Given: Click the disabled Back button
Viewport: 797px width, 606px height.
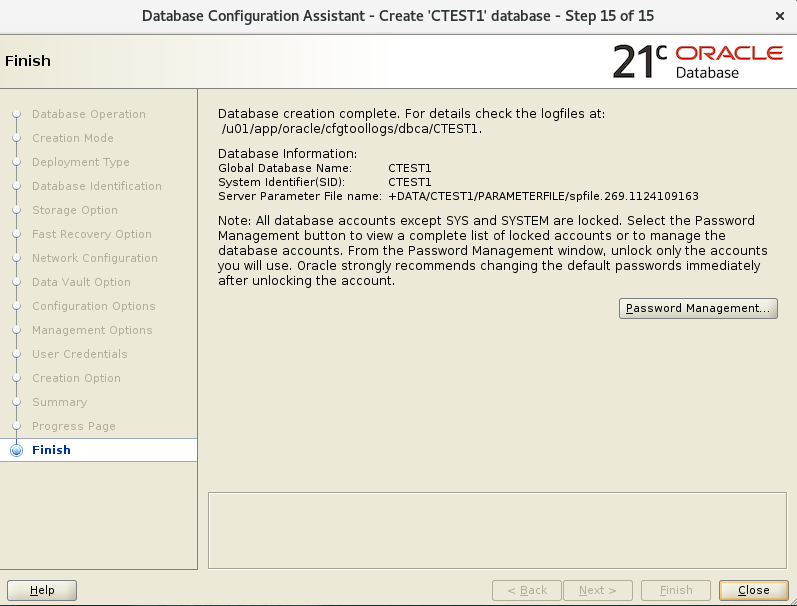Looking at the screenshot, I should pos(527,590).
